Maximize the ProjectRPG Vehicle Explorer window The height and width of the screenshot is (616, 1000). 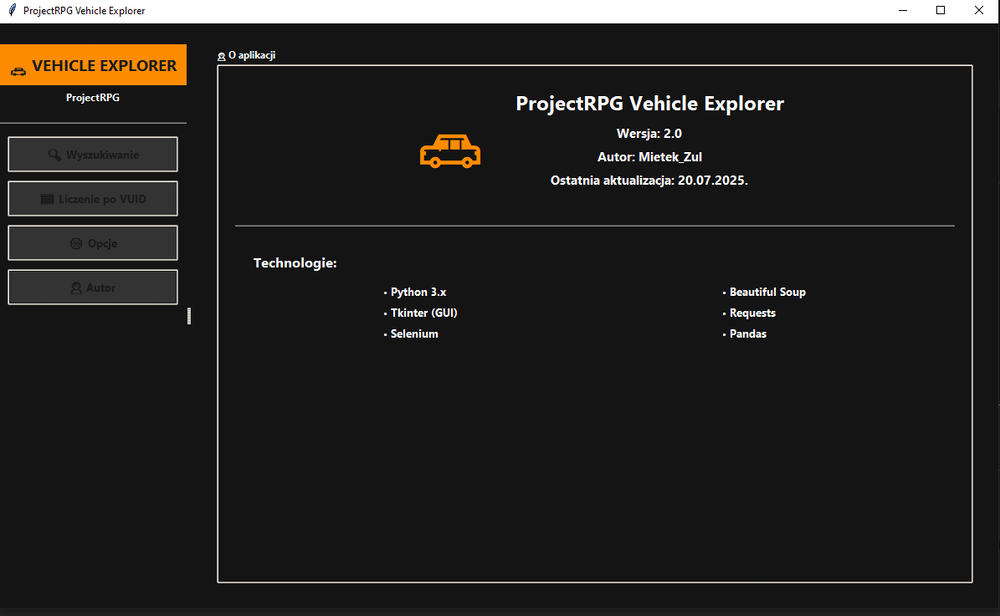point(940,10)
